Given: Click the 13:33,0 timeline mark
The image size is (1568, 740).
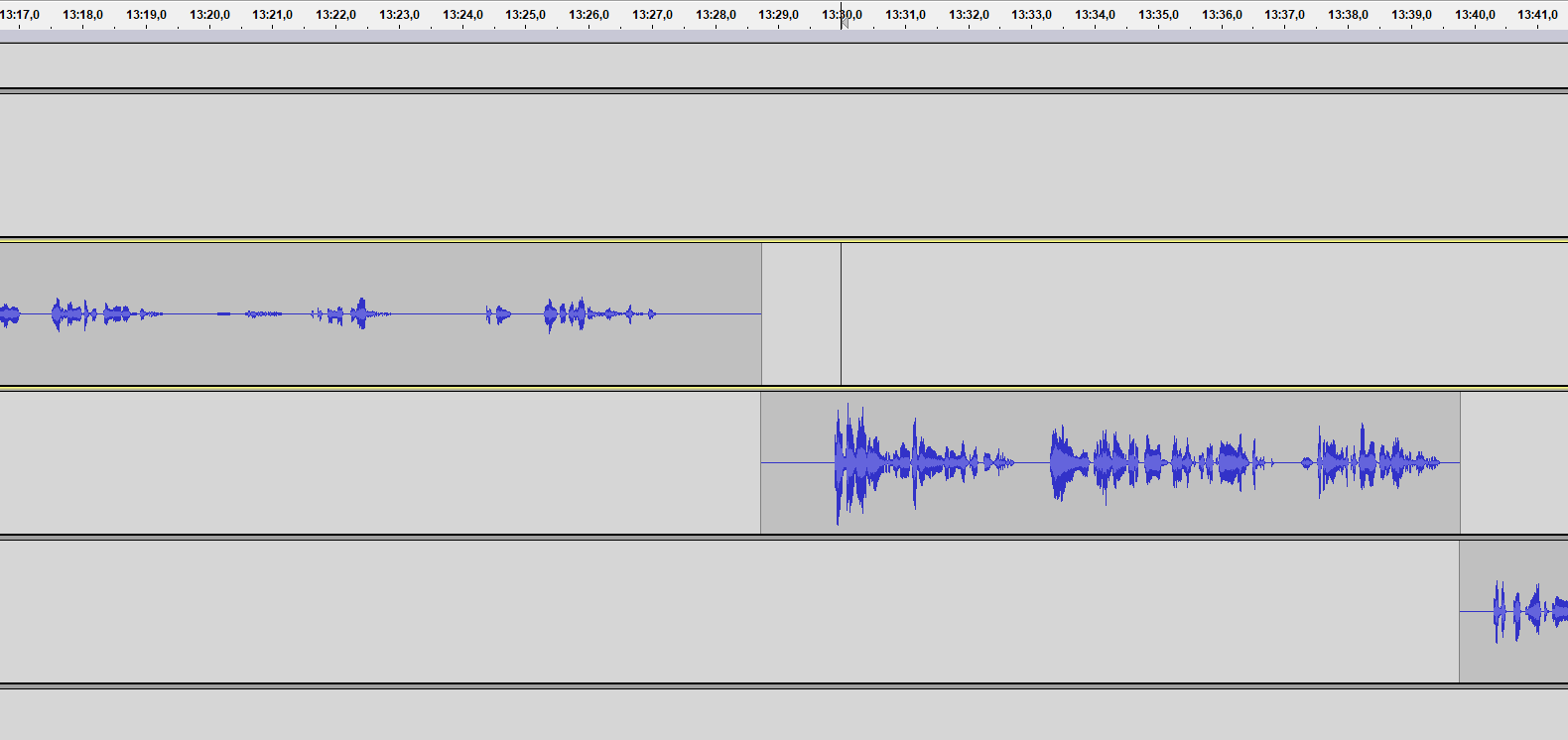Looking at the screenshot, I should [x=1031, y=15].
